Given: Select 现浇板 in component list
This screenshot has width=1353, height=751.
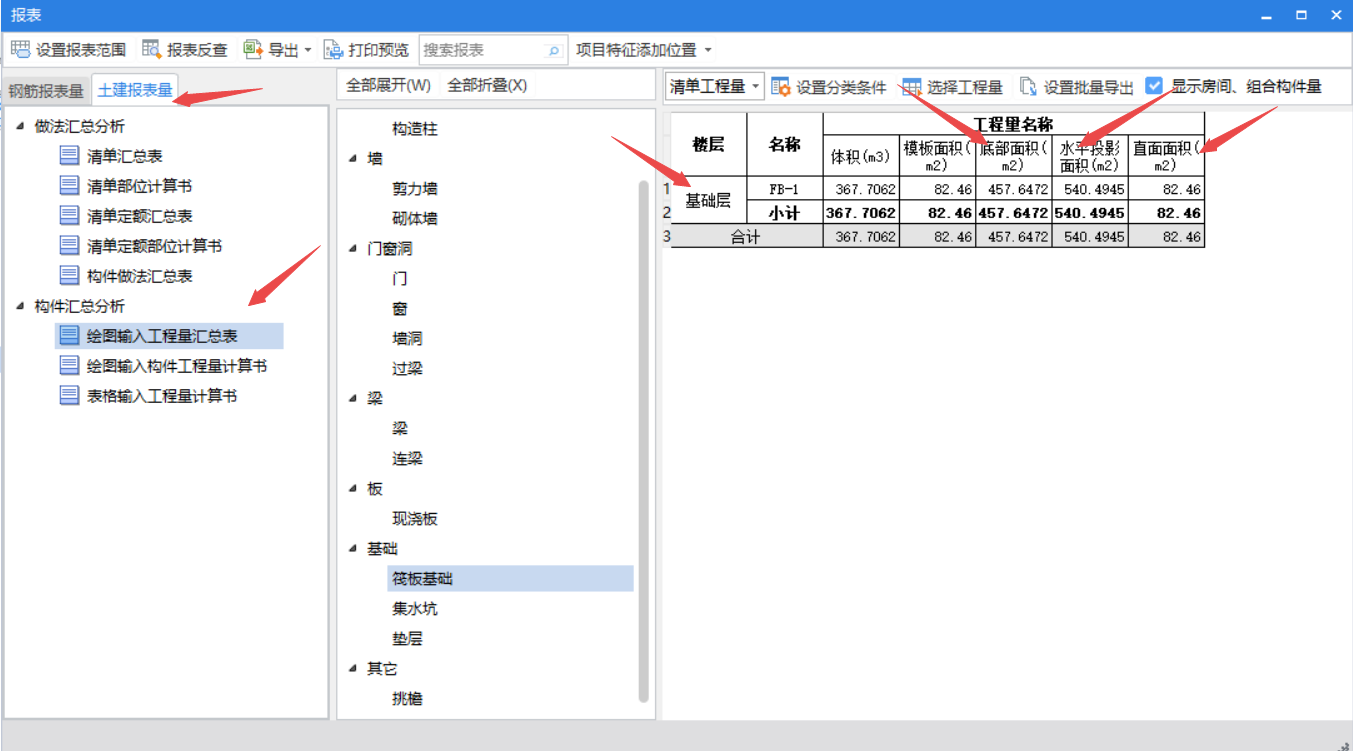Looking at the screenshot, I should coord(415,518).
